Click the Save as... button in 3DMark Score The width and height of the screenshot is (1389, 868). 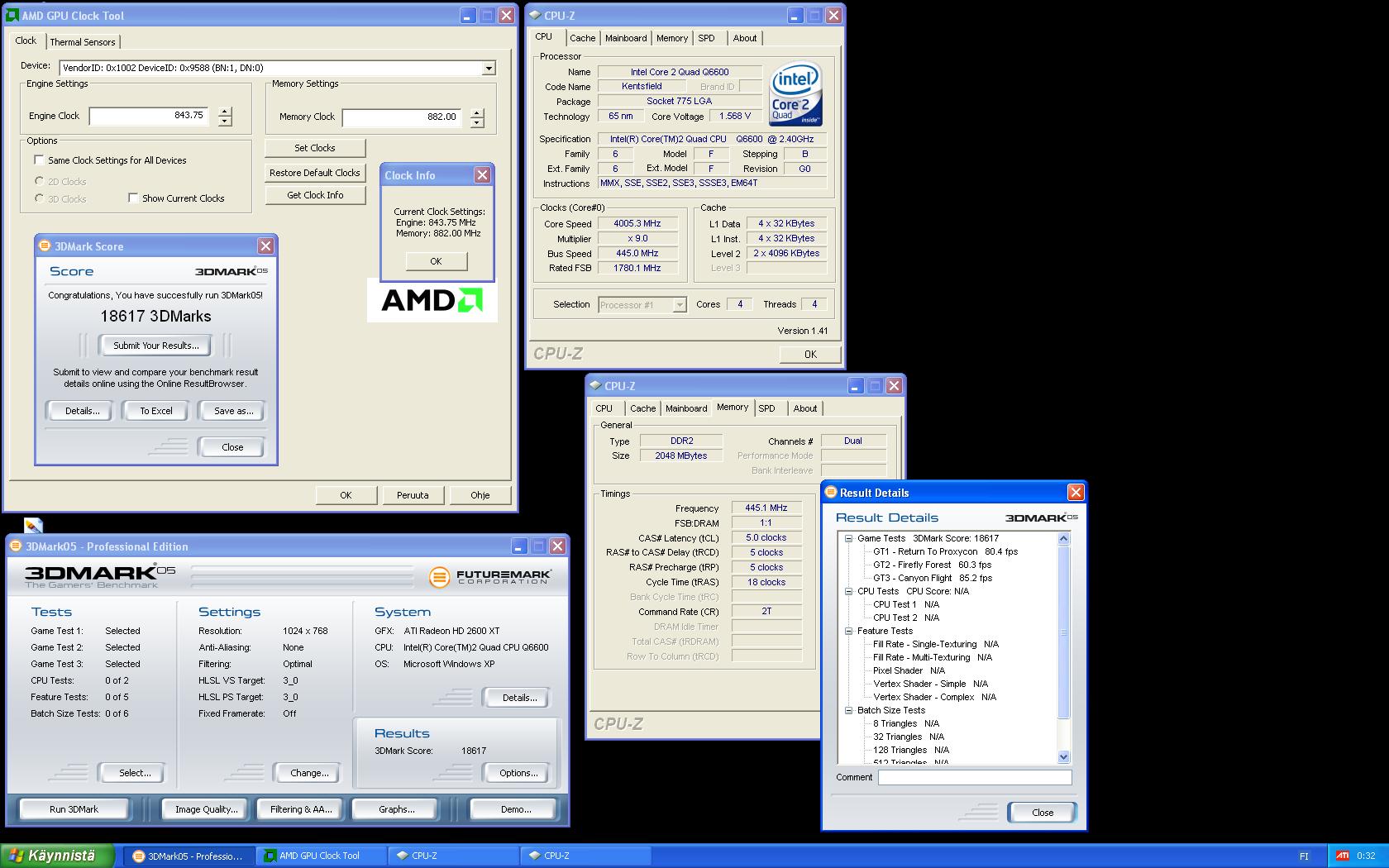coord(233,411)
